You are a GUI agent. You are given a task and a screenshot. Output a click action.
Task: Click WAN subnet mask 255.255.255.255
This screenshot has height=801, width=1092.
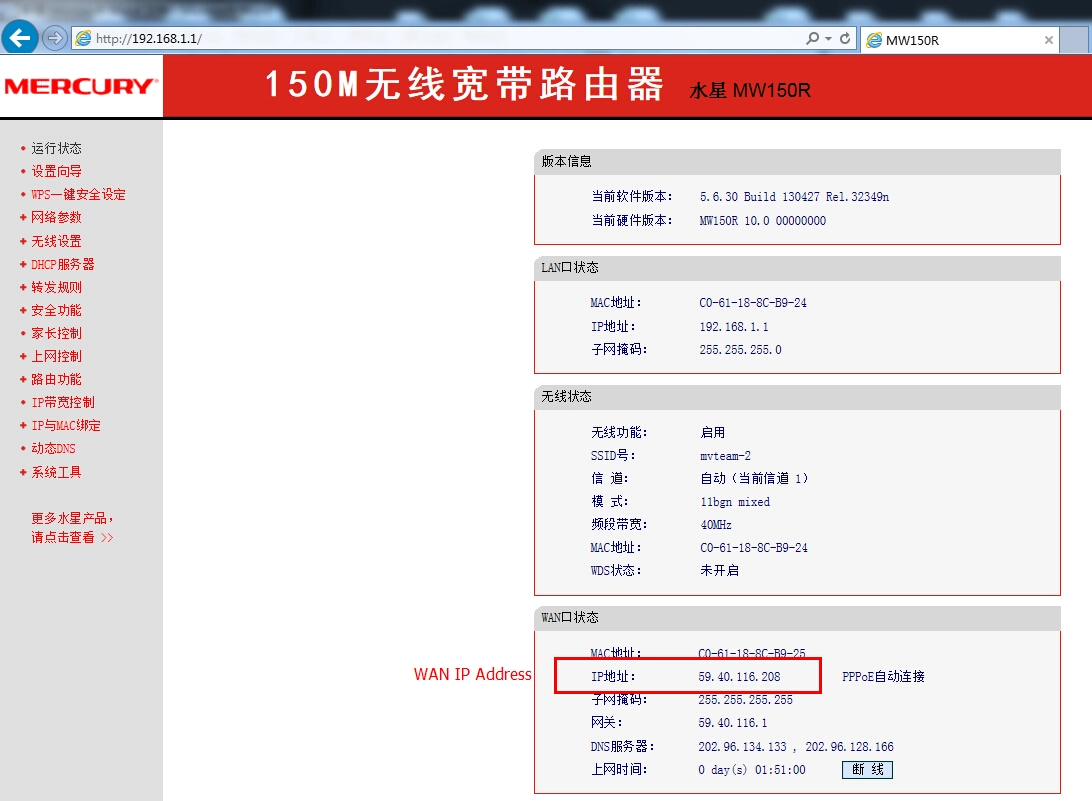pos(745,700)
